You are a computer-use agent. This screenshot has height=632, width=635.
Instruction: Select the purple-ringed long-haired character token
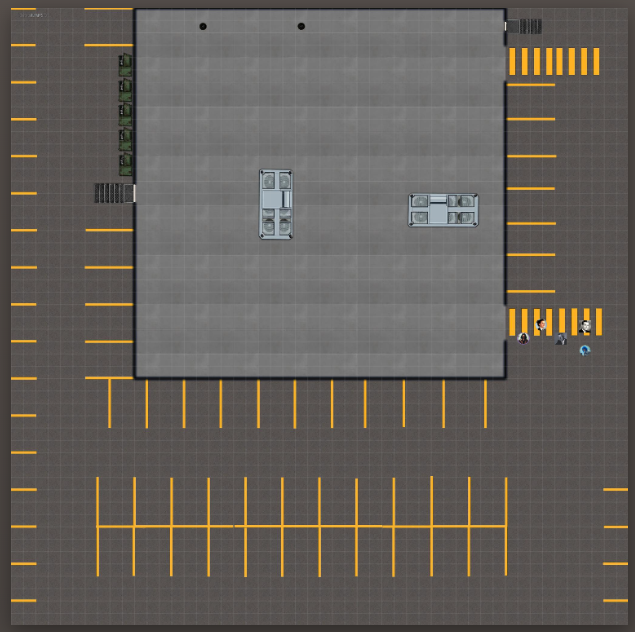523,338
